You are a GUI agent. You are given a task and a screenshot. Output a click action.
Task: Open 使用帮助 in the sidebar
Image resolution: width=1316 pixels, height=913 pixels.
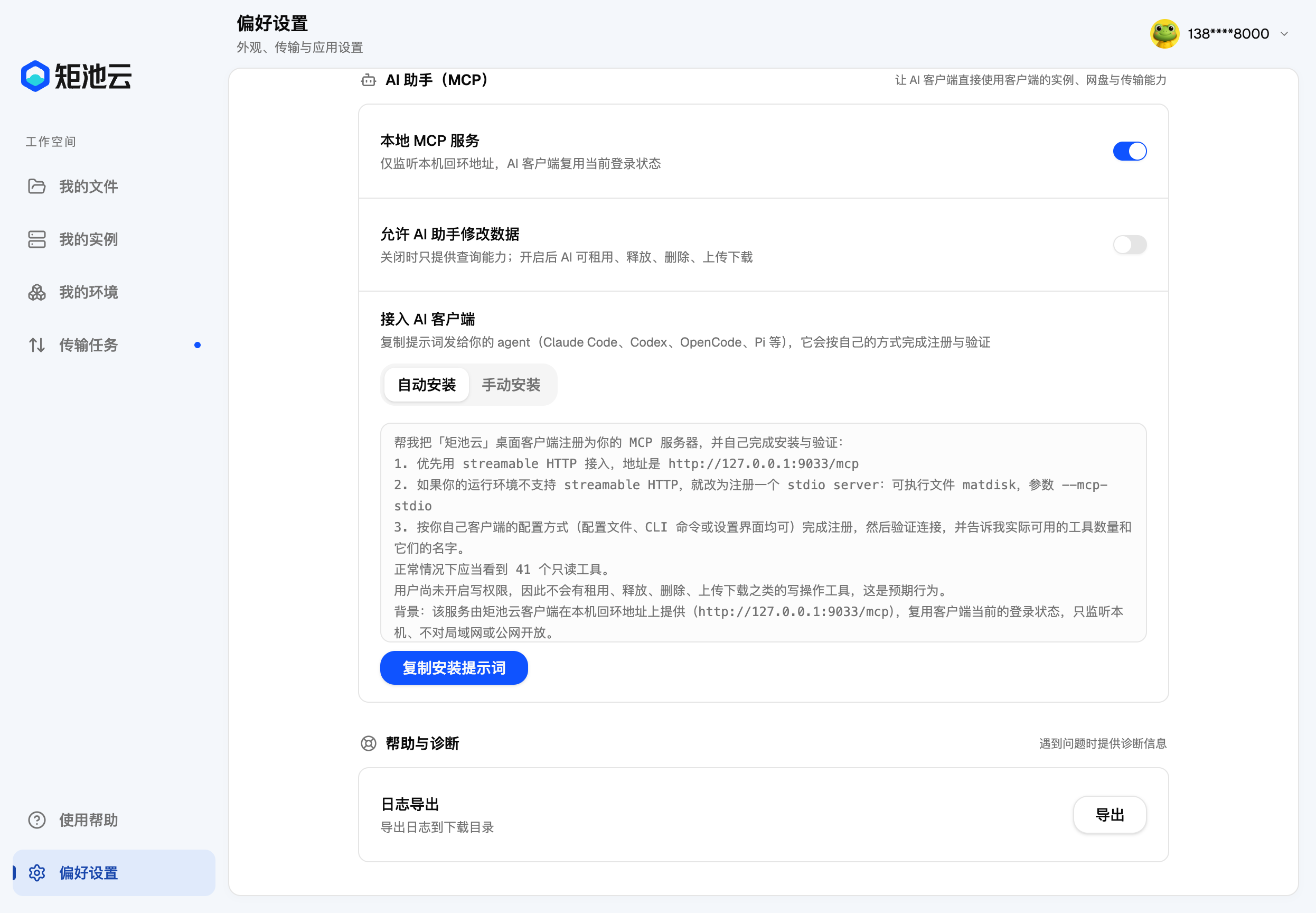tap(114, 820)
